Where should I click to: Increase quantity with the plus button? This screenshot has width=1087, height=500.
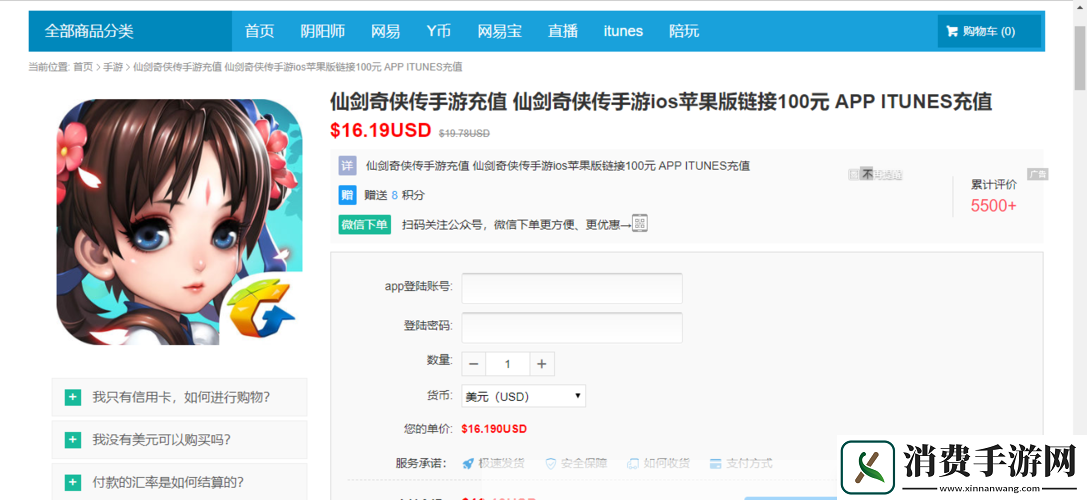pyautogui.click(x=542, y=364)
